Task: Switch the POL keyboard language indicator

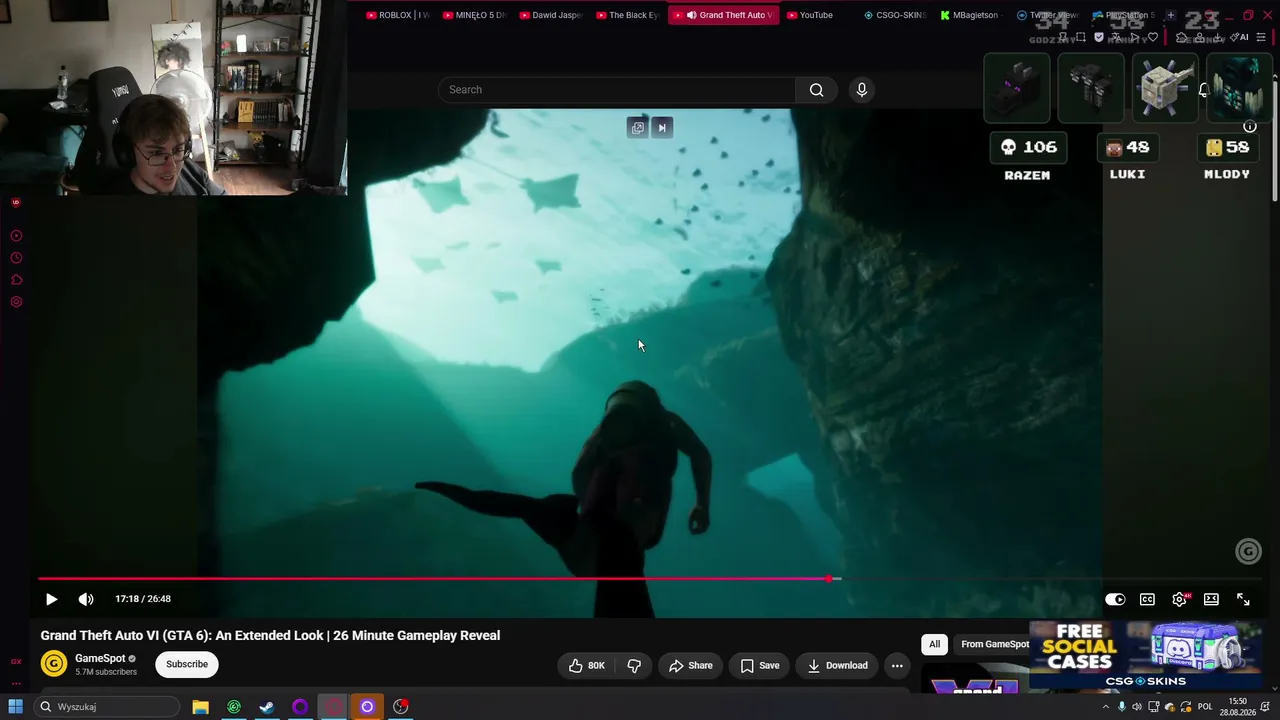Action: 1205,707
